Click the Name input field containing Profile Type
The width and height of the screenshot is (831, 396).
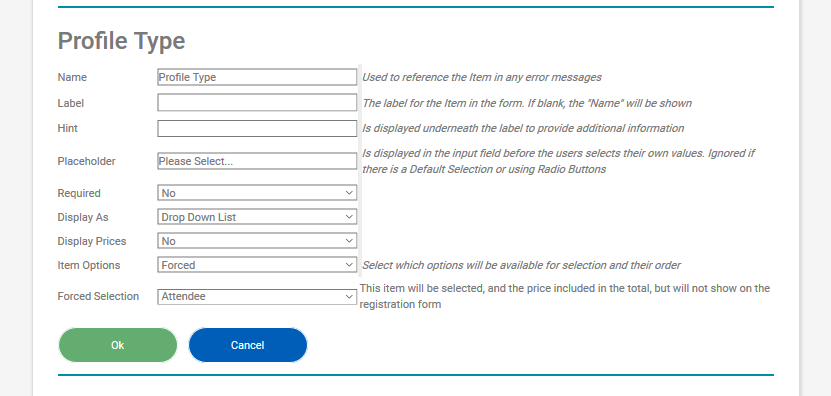click(257, 77)
